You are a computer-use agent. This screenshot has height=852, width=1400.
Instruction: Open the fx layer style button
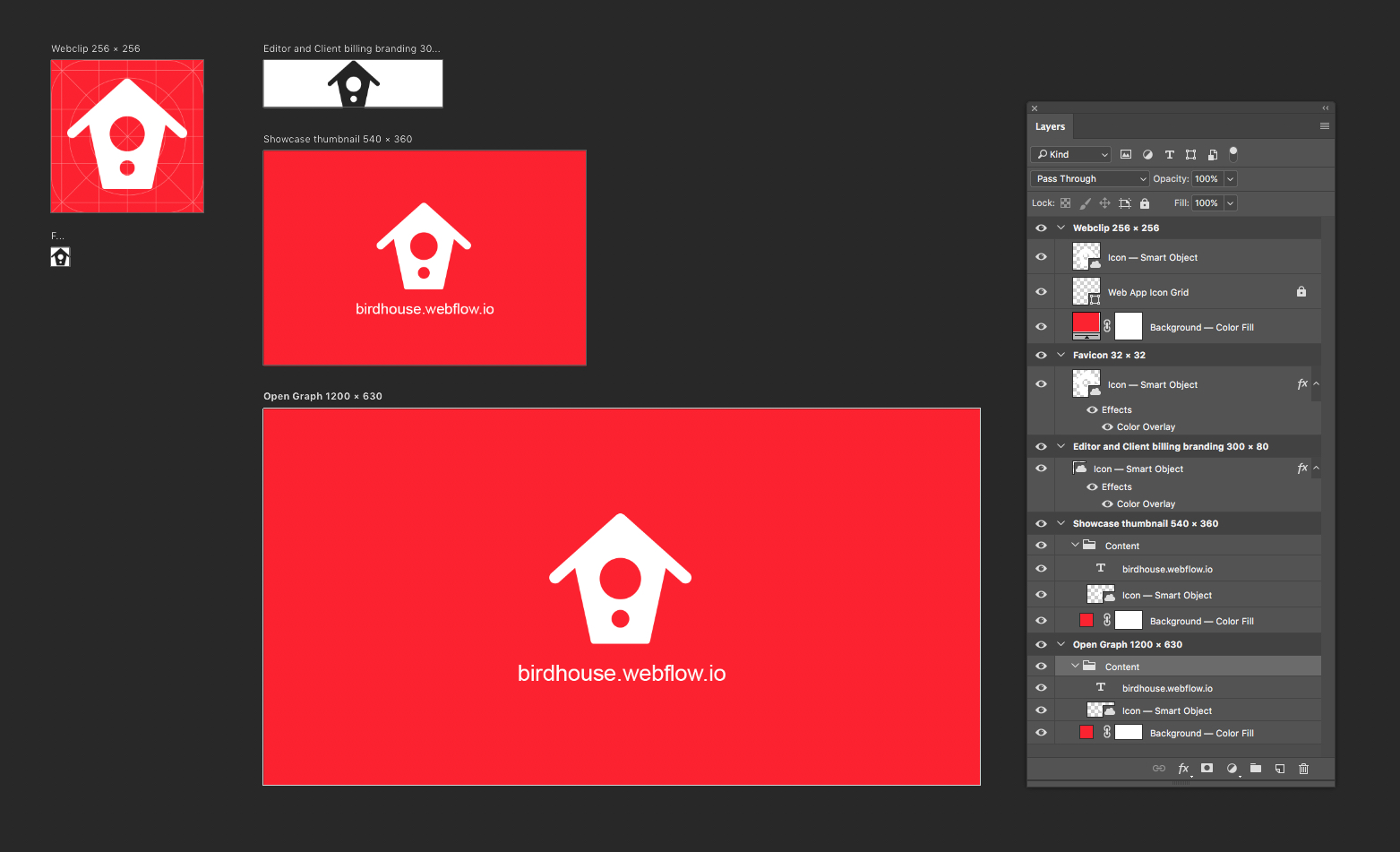point(1183,769)
